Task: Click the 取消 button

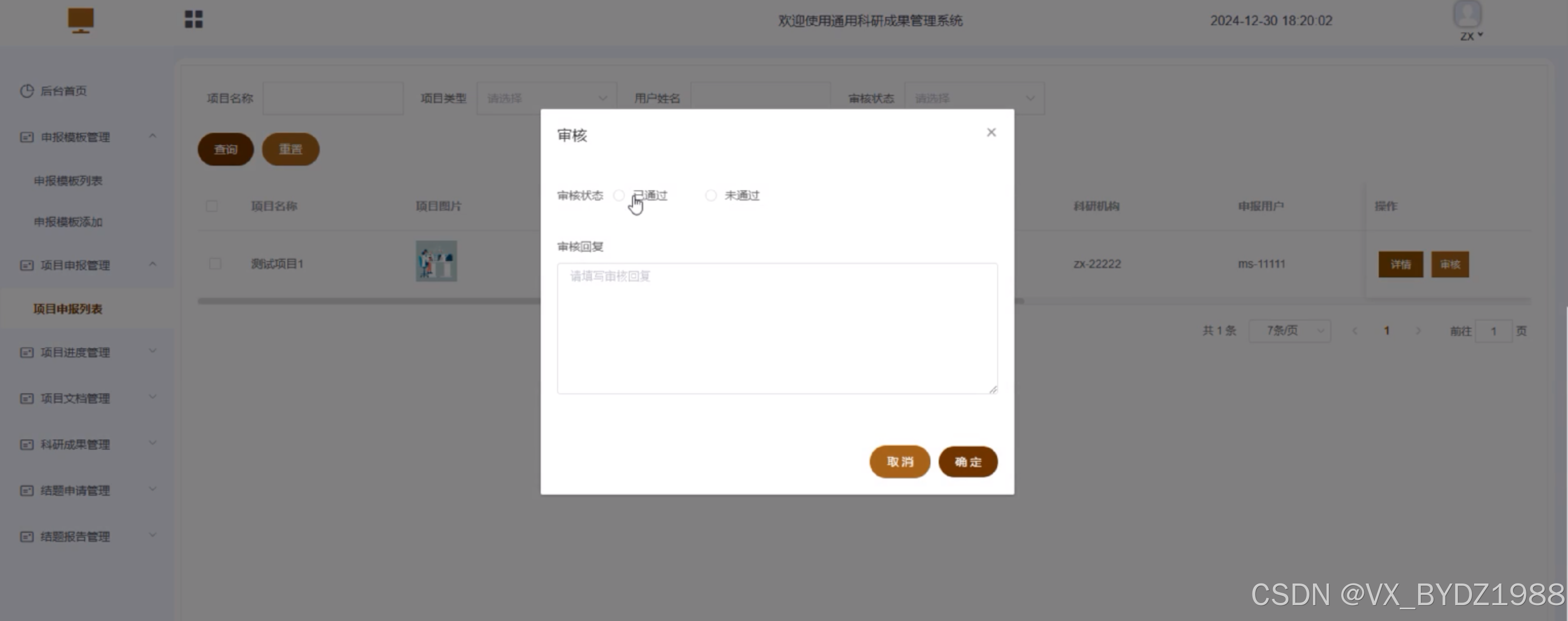Action: (899, 462)
